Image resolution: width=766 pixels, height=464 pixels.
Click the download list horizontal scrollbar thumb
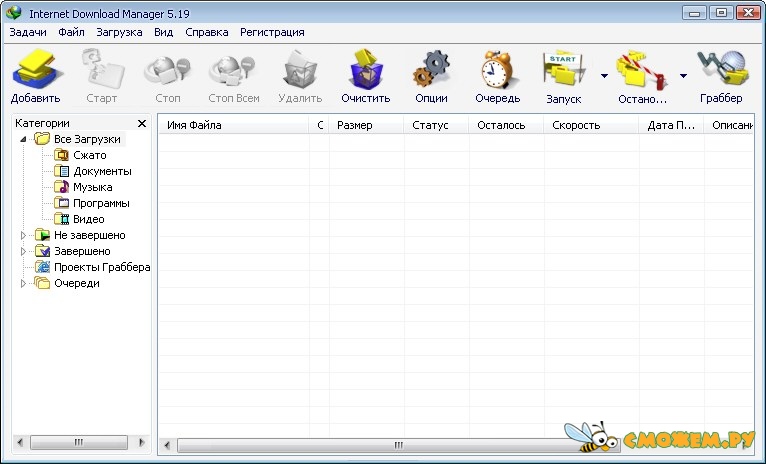398,445
